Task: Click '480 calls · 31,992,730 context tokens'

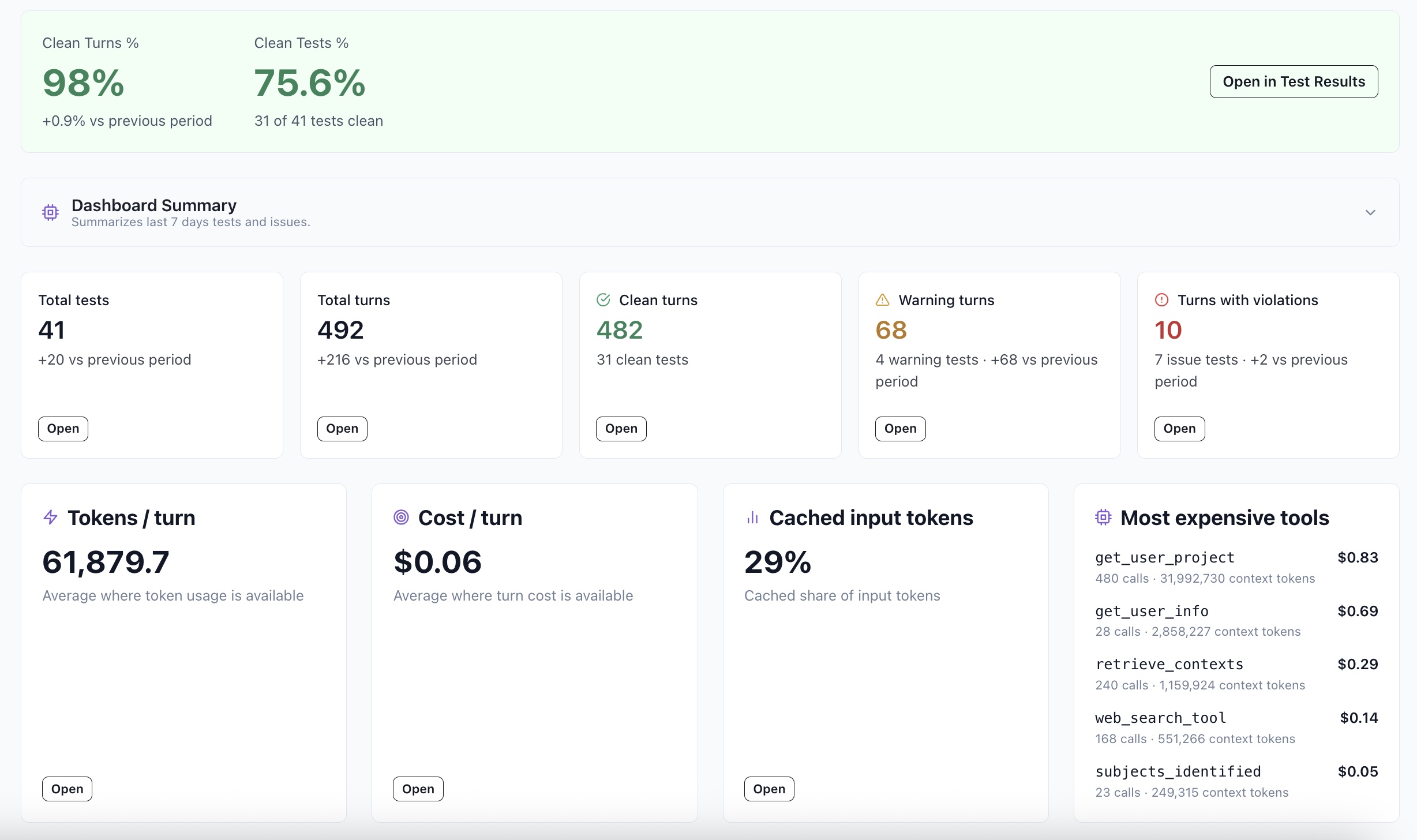Action: pos(1205,578)
